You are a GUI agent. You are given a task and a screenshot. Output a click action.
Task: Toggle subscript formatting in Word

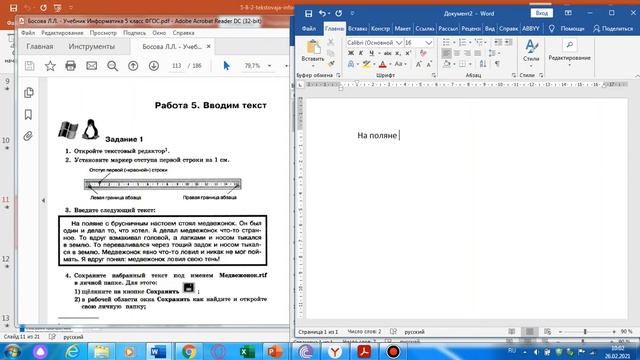coord(398,53)
